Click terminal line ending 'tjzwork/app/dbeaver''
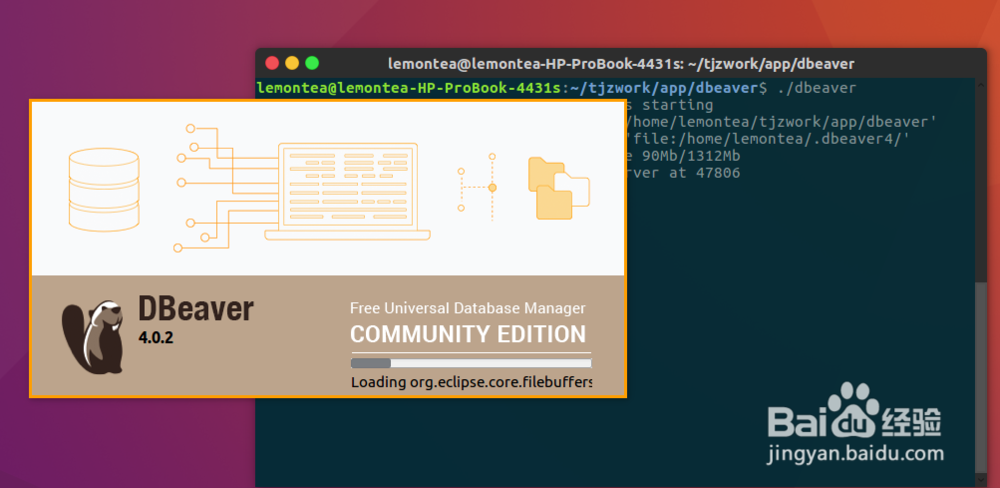 (781, 121)
